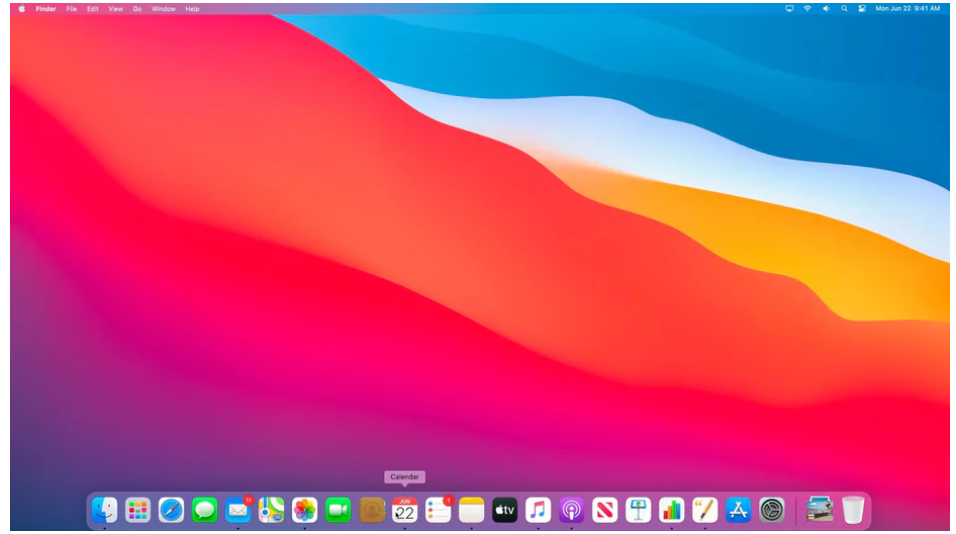Open Finder from the Dock
This screenshot has width=956, height=534.
104,510
